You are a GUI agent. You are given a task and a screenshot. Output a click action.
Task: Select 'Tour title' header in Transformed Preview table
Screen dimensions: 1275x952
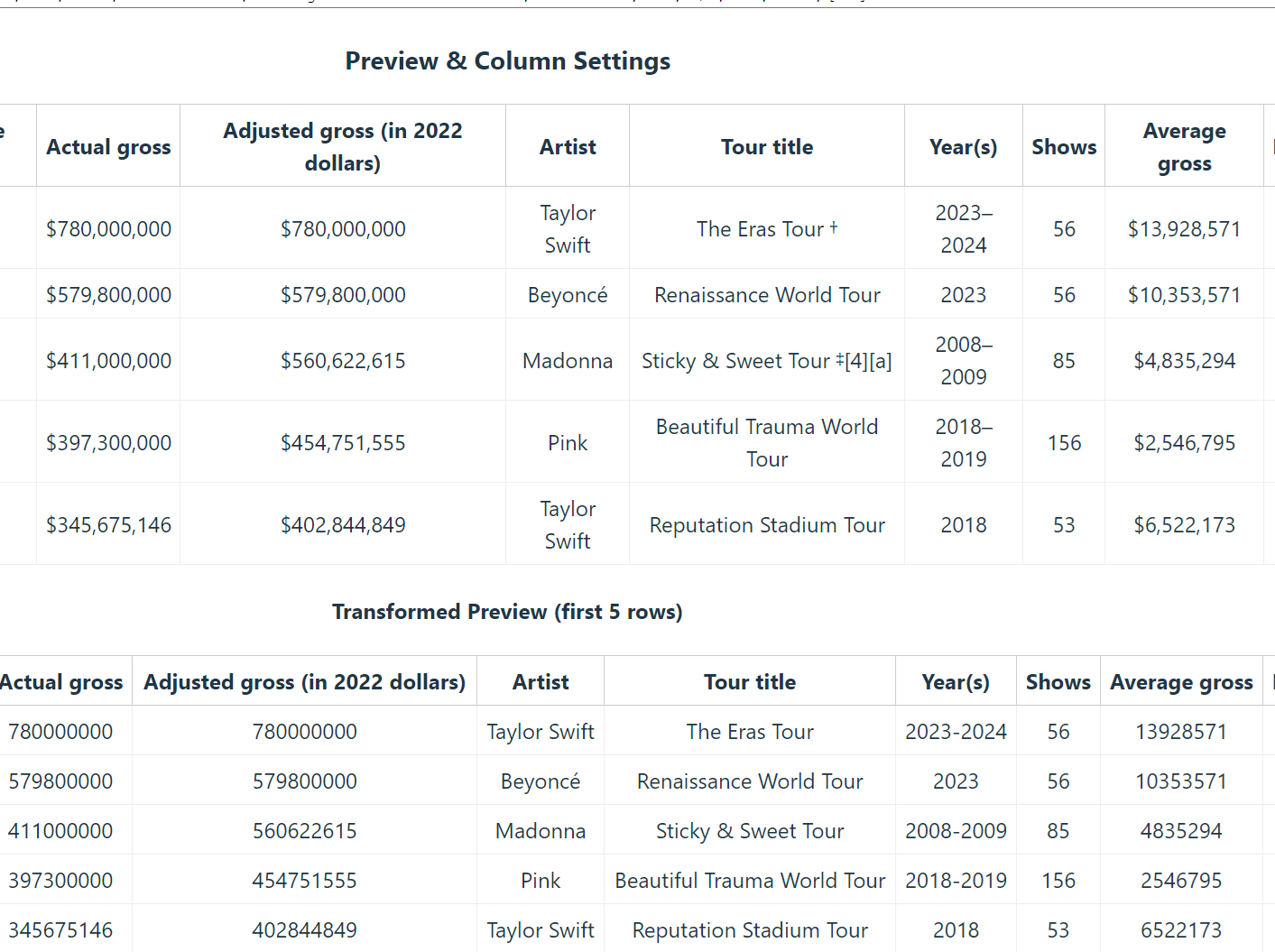tap(750, 682)
